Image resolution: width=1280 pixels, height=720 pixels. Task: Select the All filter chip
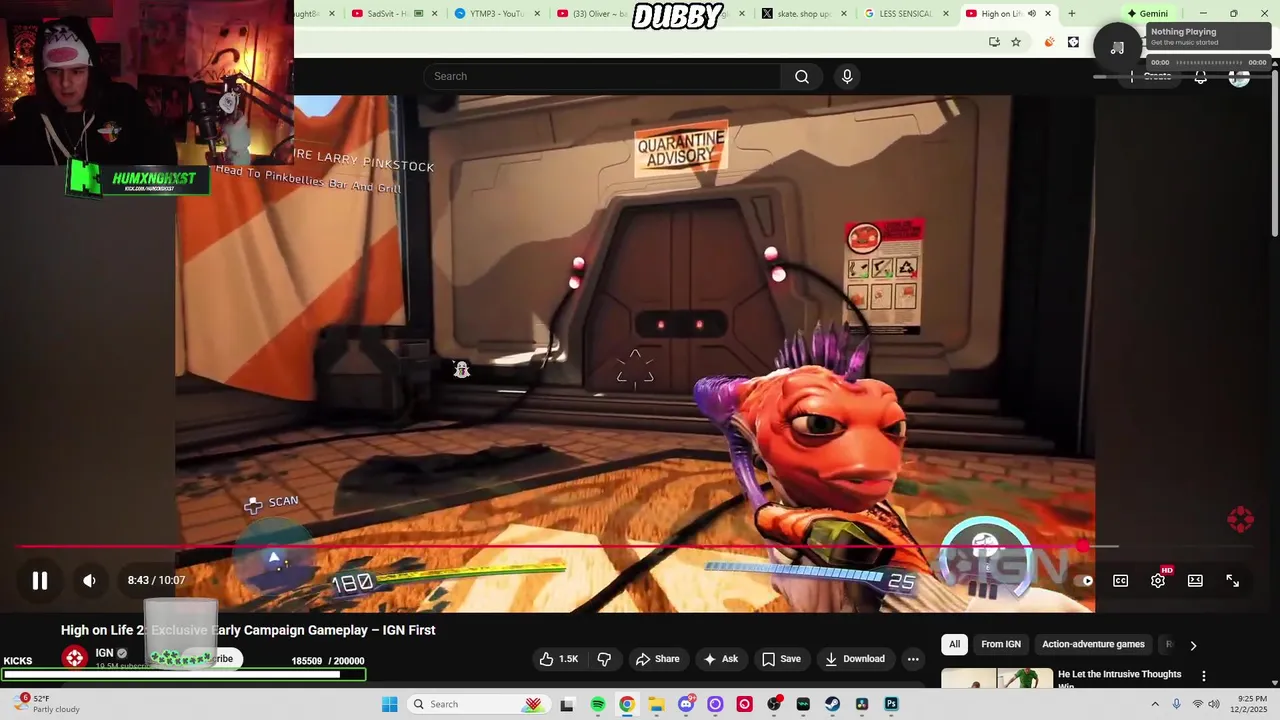tap(955, 644)
